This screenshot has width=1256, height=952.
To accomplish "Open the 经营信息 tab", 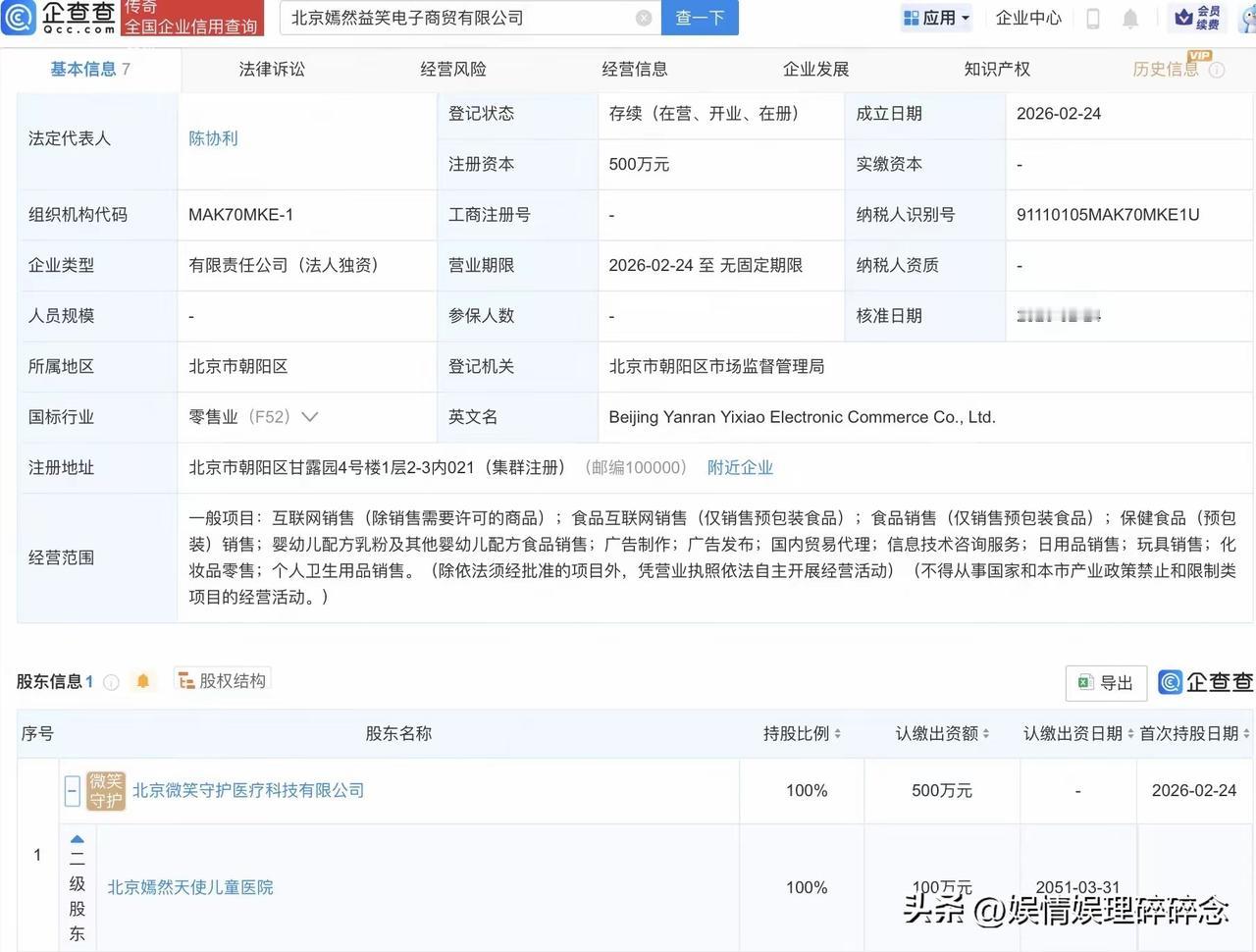I will point(635,69).
